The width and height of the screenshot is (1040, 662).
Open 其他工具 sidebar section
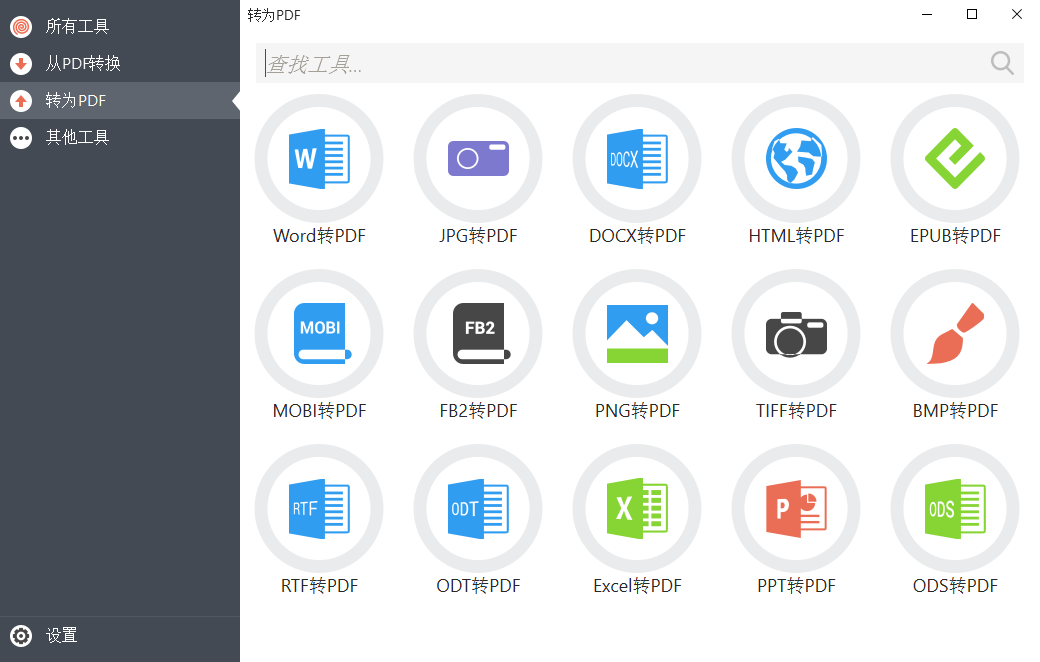coord(120,138)
